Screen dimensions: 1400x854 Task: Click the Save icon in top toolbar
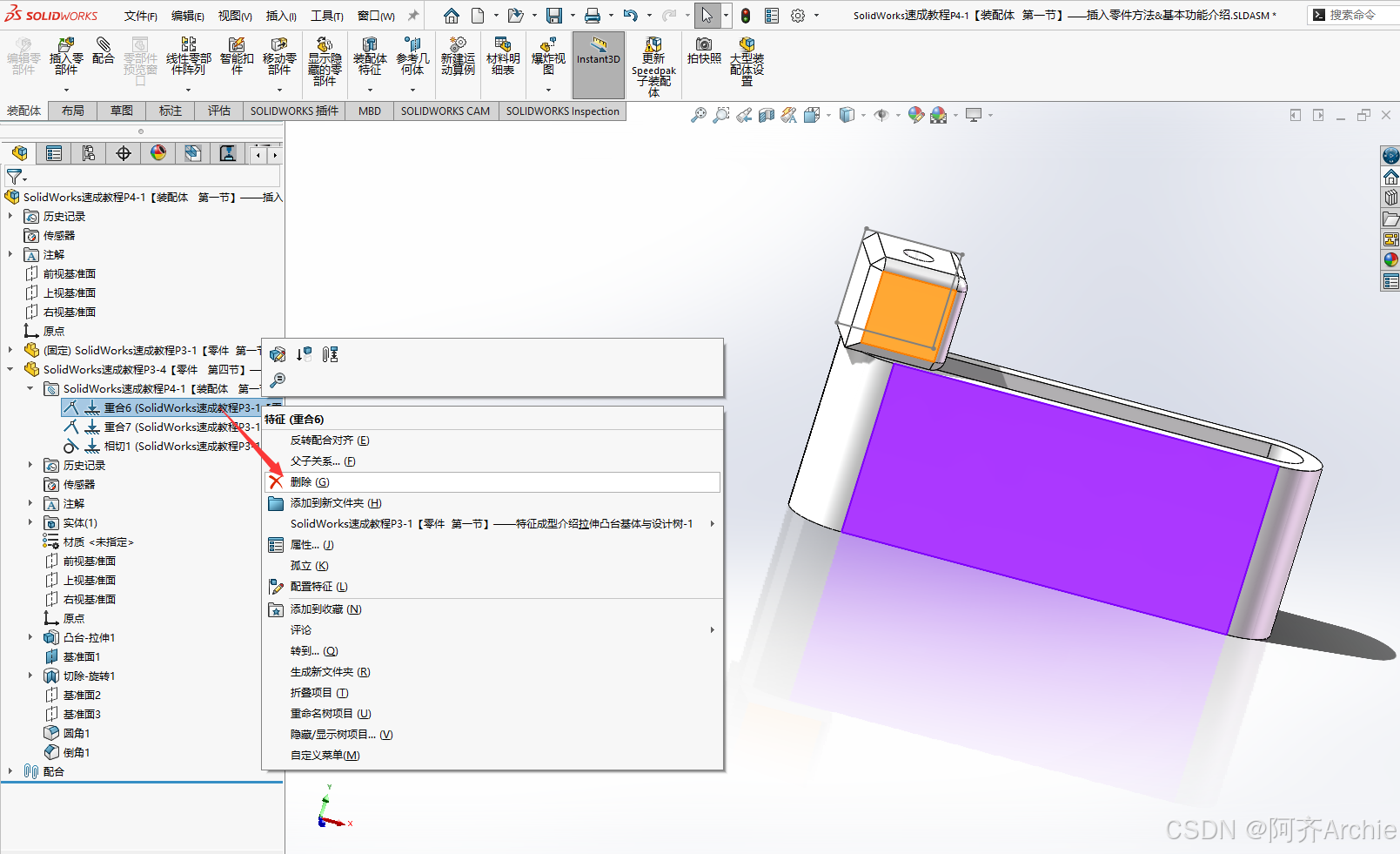(554, 16)
